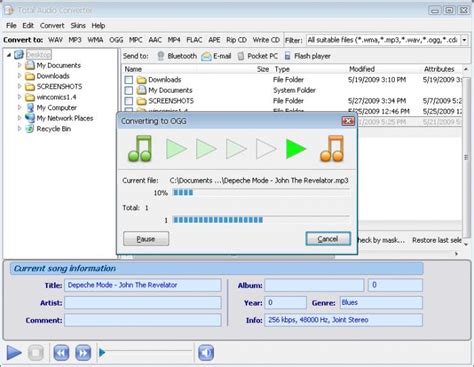
Task: Choose WAV as the conversion format
Action: pyautogui.click(x=55, y=40)
